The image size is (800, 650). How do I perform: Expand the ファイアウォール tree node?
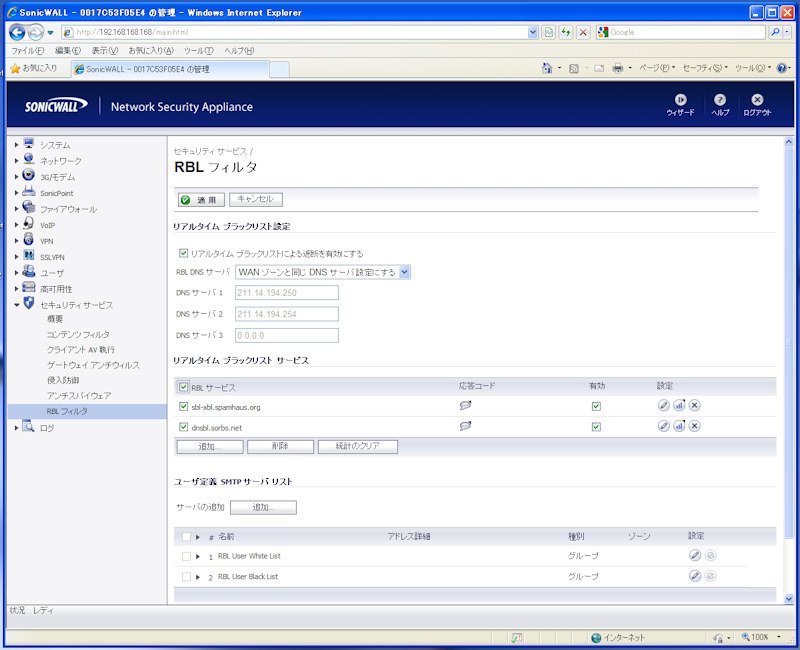pyautogui.click(x=17, y=209)
